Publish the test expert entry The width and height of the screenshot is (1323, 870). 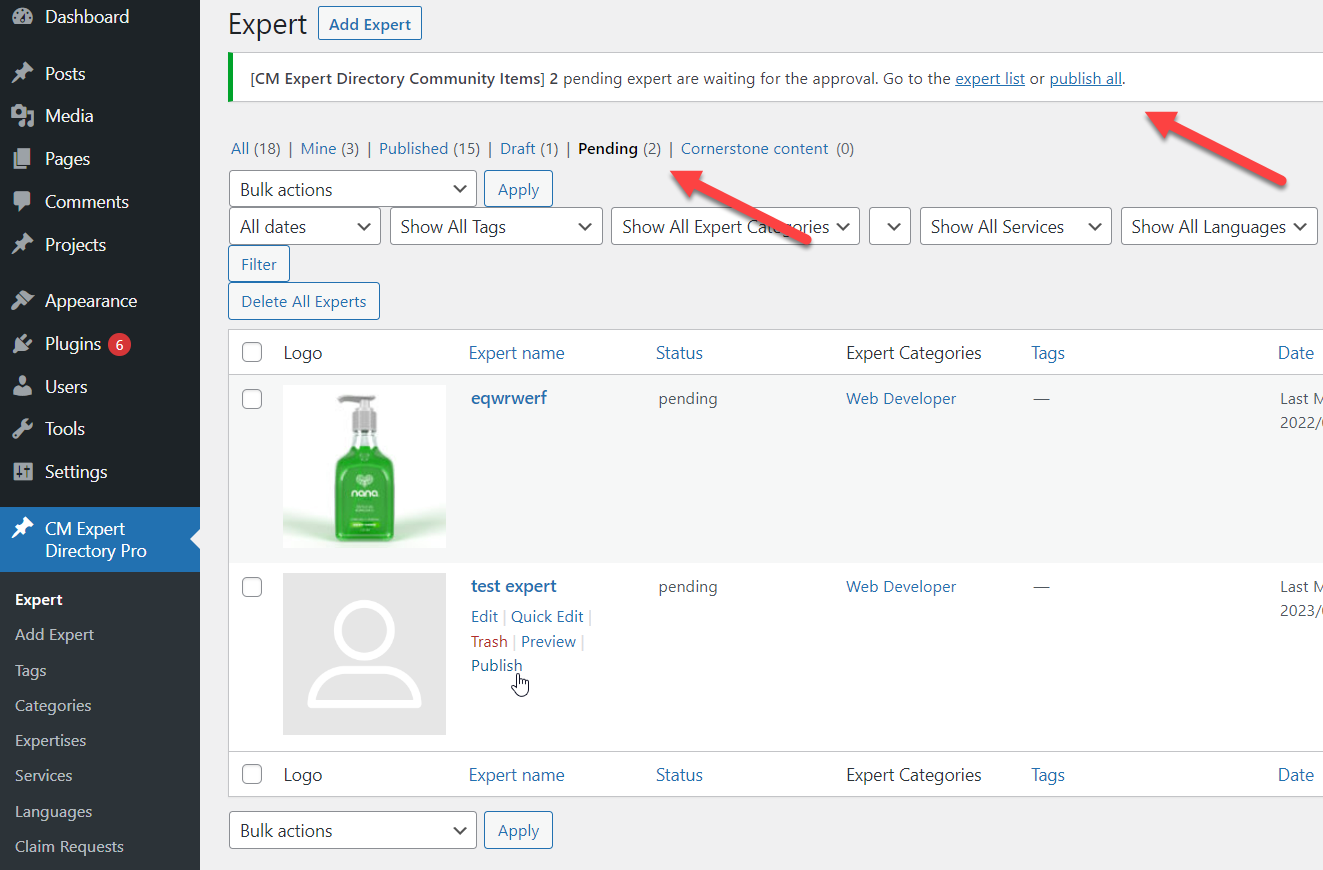pyautogui.click(x=496, y=666)
